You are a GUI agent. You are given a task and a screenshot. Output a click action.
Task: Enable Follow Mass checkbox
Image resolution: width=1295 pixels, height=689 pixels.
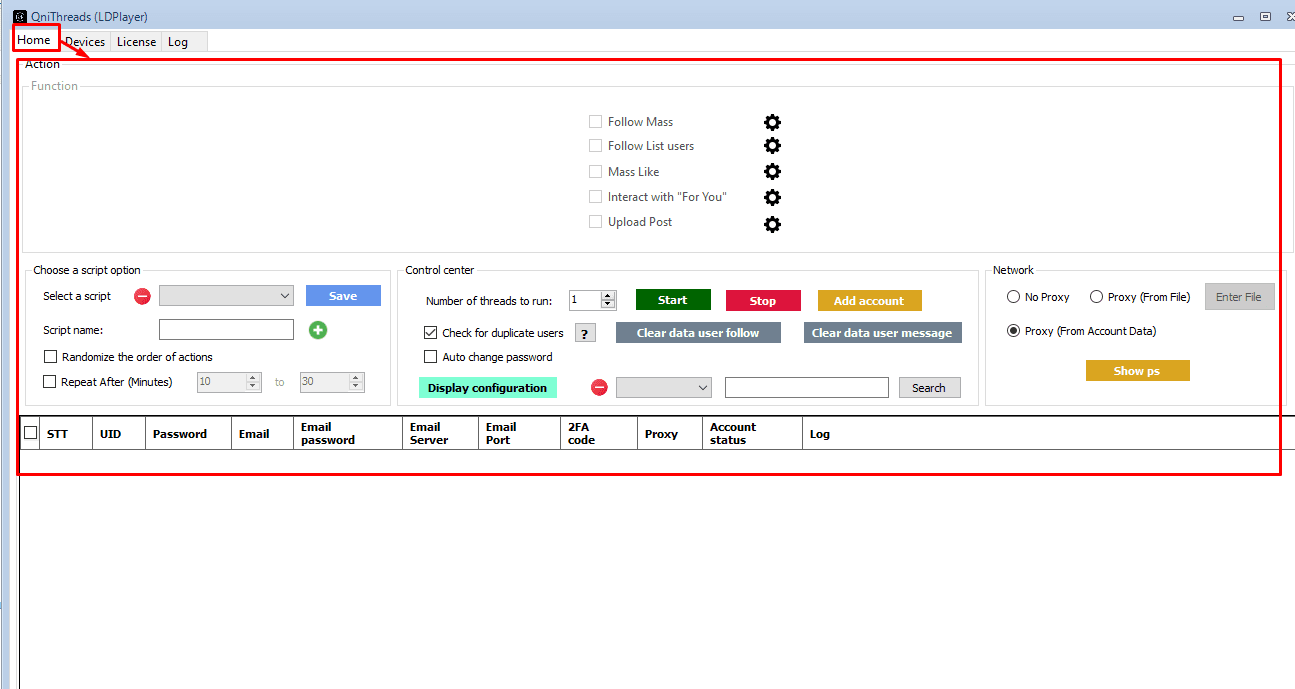pyautogui.click(x=595, y=121)
